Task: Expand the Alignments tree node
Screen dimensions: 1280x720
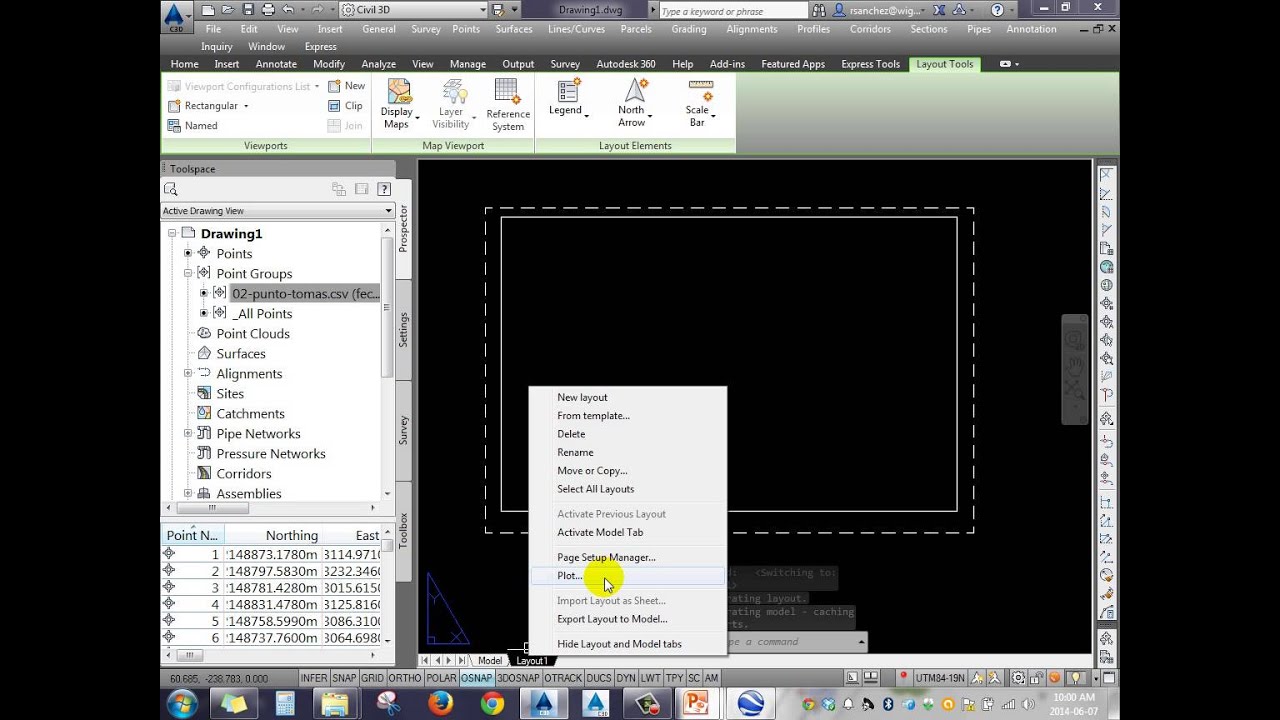Action: coord(187,373)
